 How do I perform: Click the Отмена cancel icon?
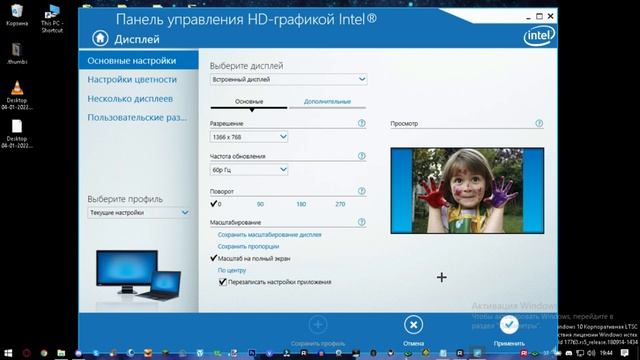tap(413, 325)
